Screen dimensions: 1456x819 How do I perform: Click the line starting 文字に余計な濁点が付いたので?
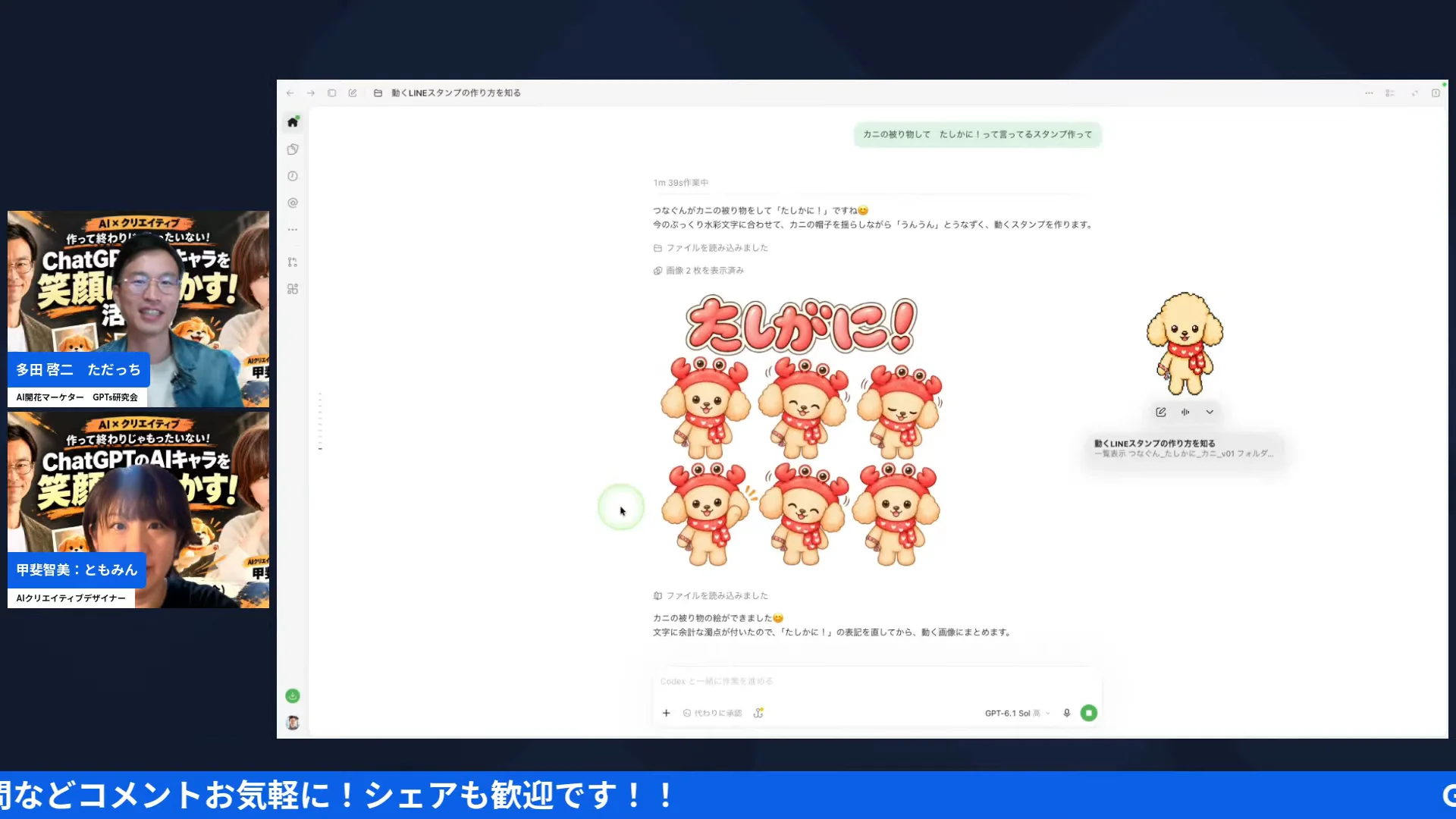[832, 632]
